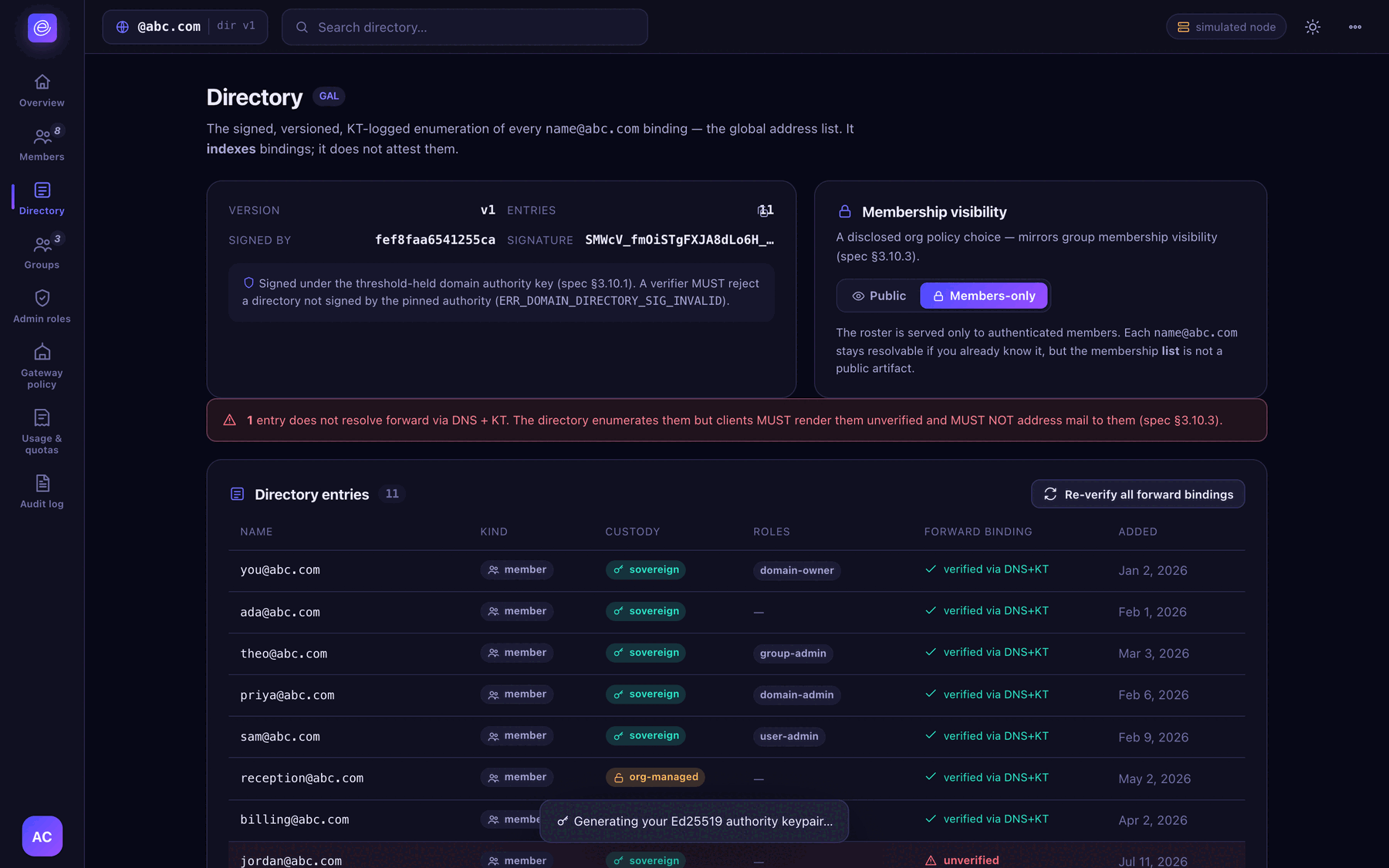This screenshot has height=868, width=1389.
Task: Select the theo@abc.com entry
Action: pos(736,654)
